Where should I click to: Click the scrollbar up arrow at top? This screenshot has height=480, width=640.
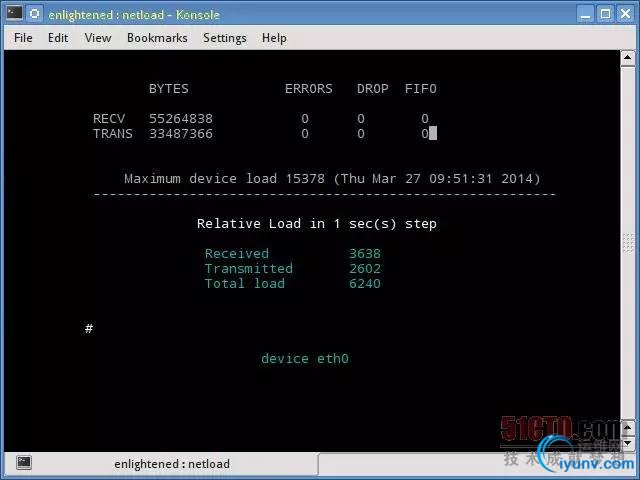[x=627, y=58]
